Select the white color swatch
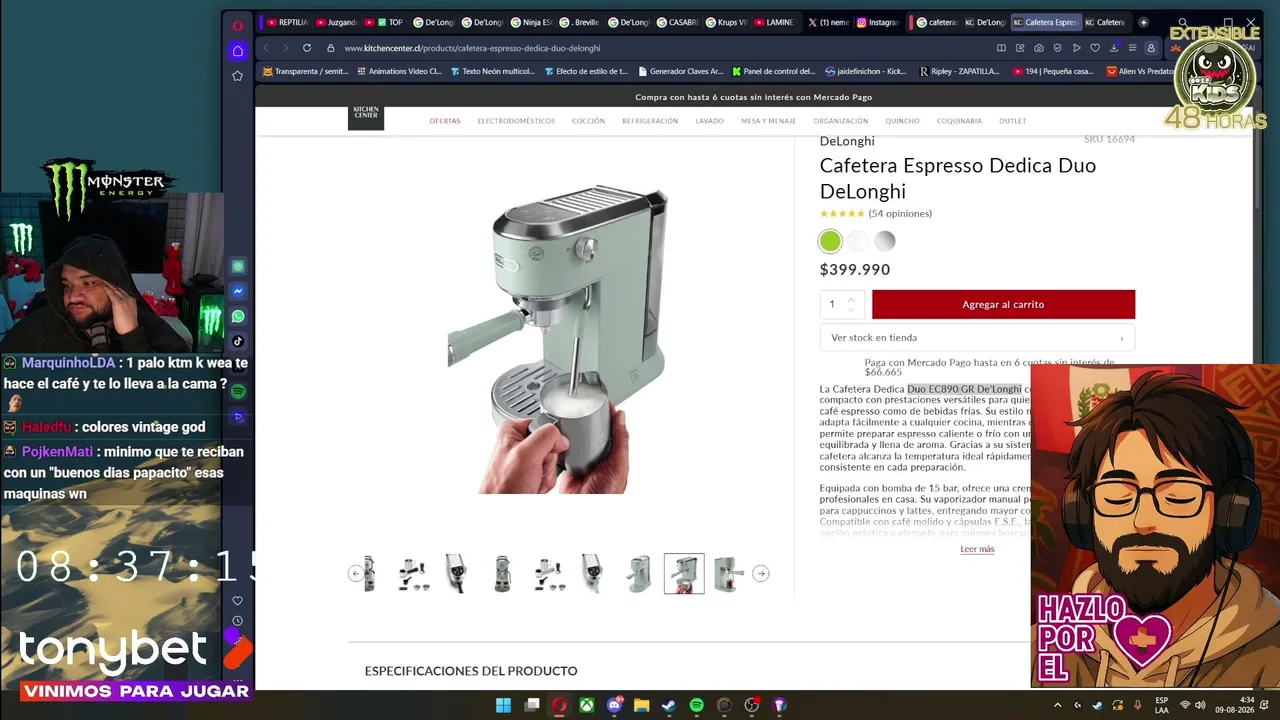The height and width of the screenshot is (720, 1280). coord(857,241)
